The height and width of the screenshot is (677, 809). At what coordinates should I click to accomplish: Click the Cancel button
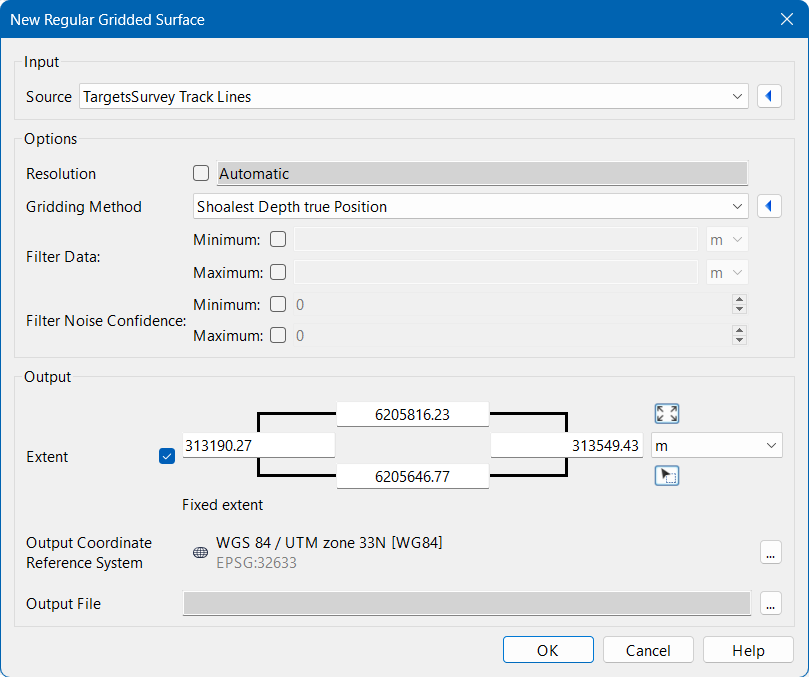coord(648,650)
